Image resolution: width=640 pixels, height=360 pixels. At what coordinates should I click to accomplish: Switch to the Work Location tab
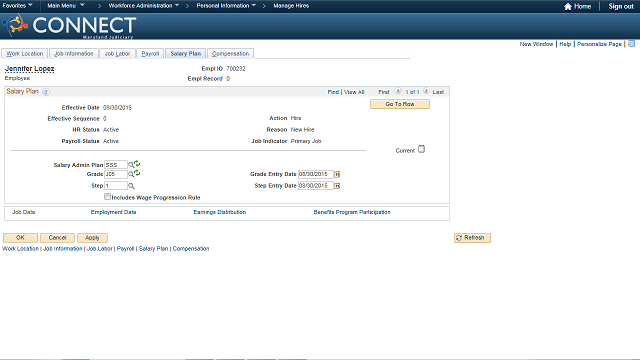coord(25,53)
